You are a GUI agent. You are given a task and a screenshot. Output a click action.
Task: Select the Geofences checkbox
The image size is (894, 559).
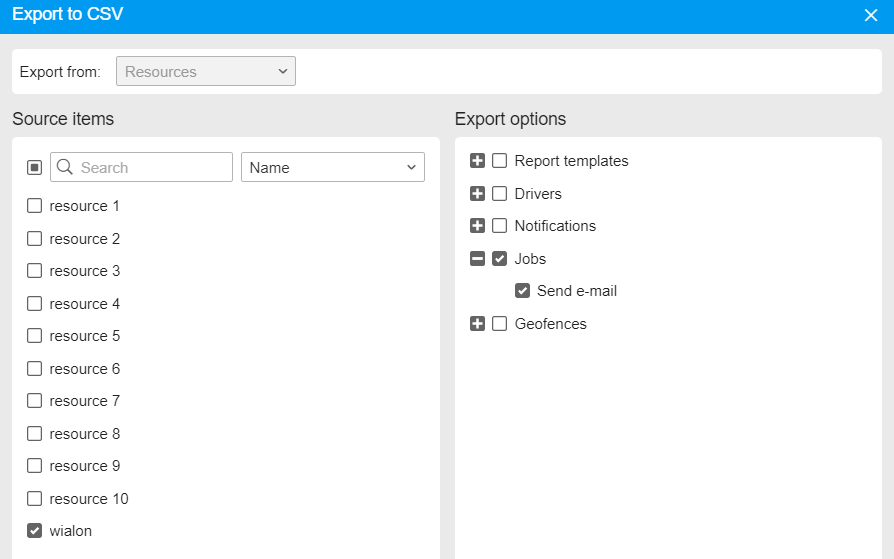tap(500, 324)
